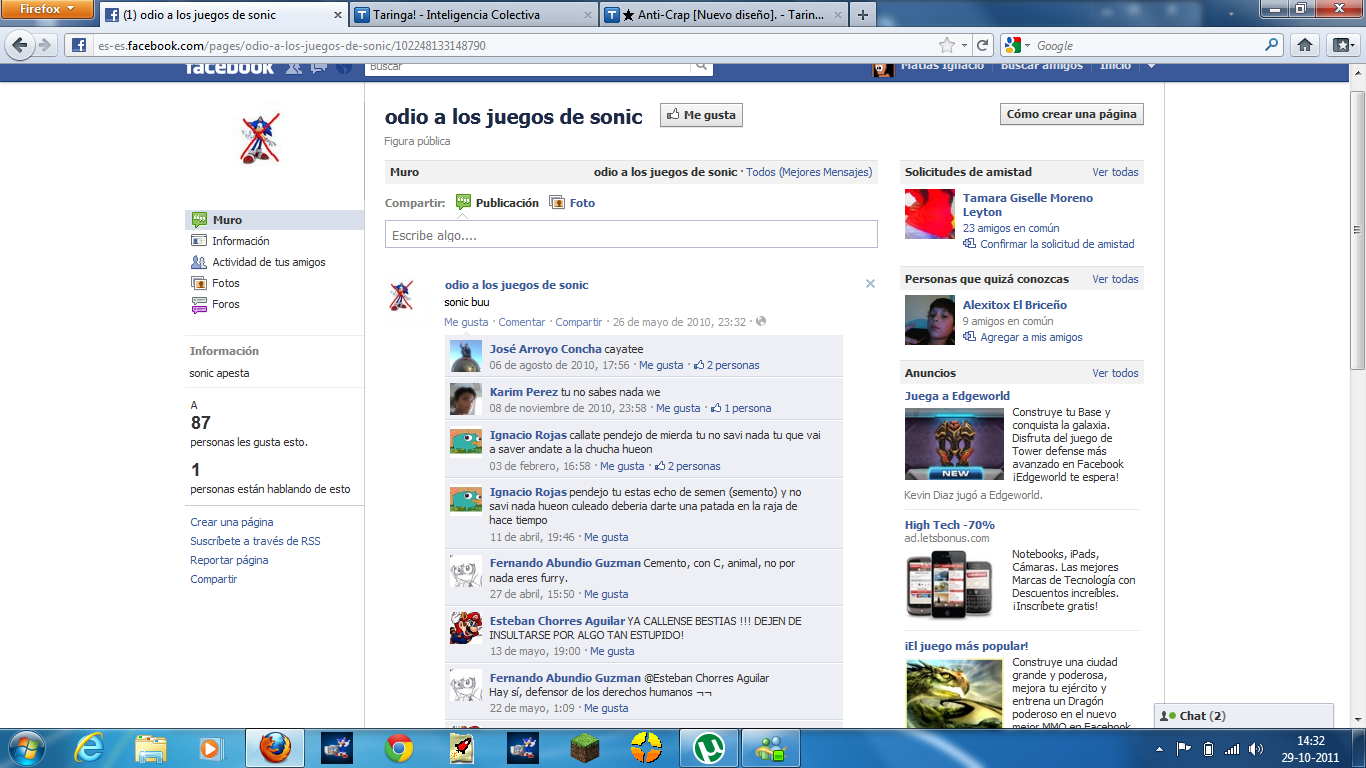
Task: Click Tamara Giselle Moreno Leyton's profile photo
Action: pyautogui.click(x=930, y=214)
